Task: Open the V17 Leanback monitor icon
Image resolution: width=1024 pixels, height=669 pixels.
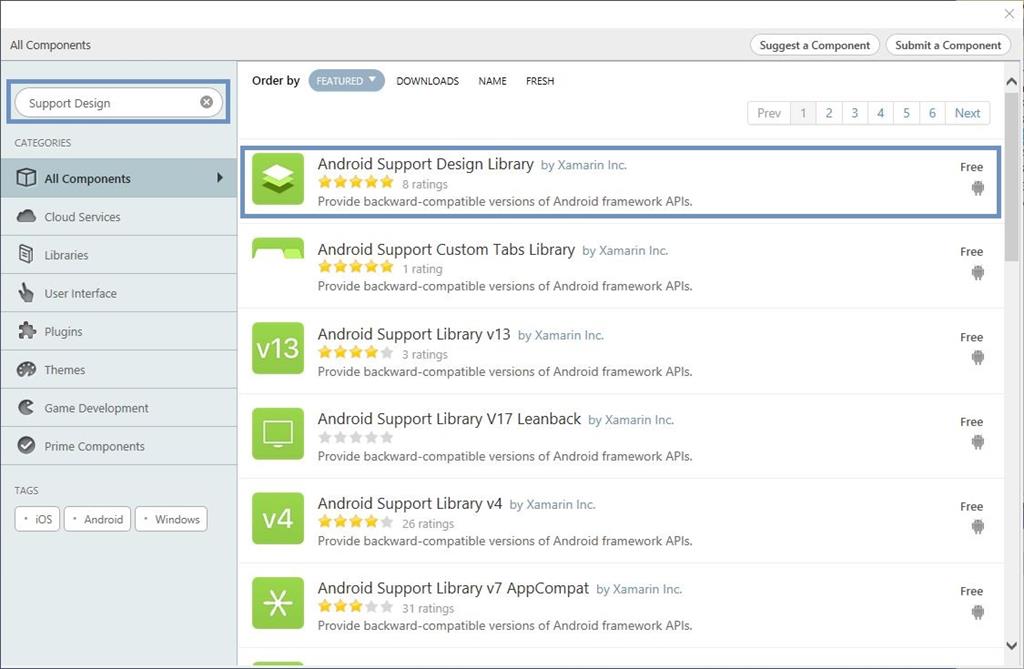Action: [x=278, y=433]
